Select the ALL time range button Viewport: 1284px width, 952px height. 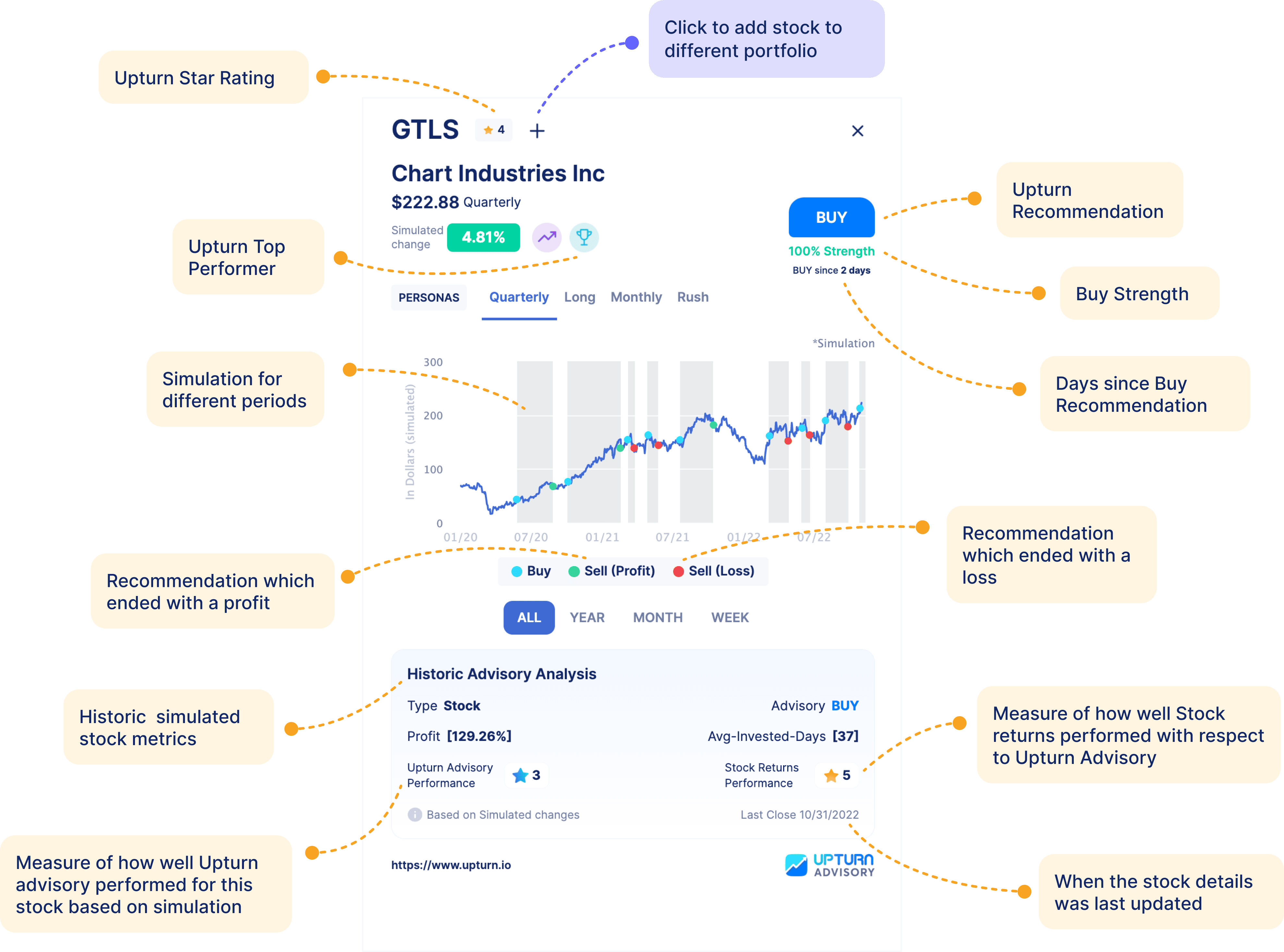(529, 617)
